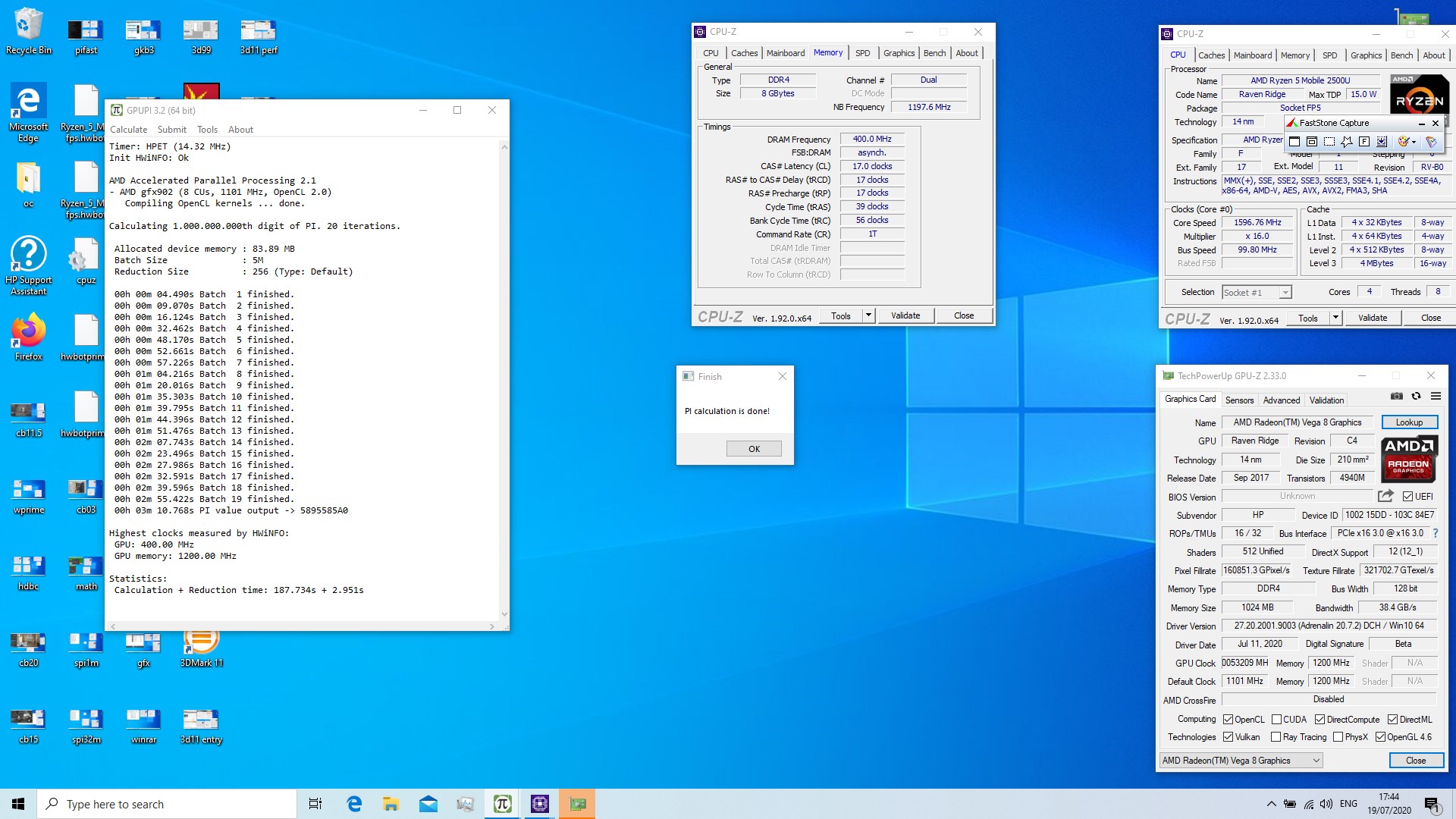Switch to Sensors tab in GPU-Z
Viewport: 1456px width, 819px height.
coord(1239,400)
